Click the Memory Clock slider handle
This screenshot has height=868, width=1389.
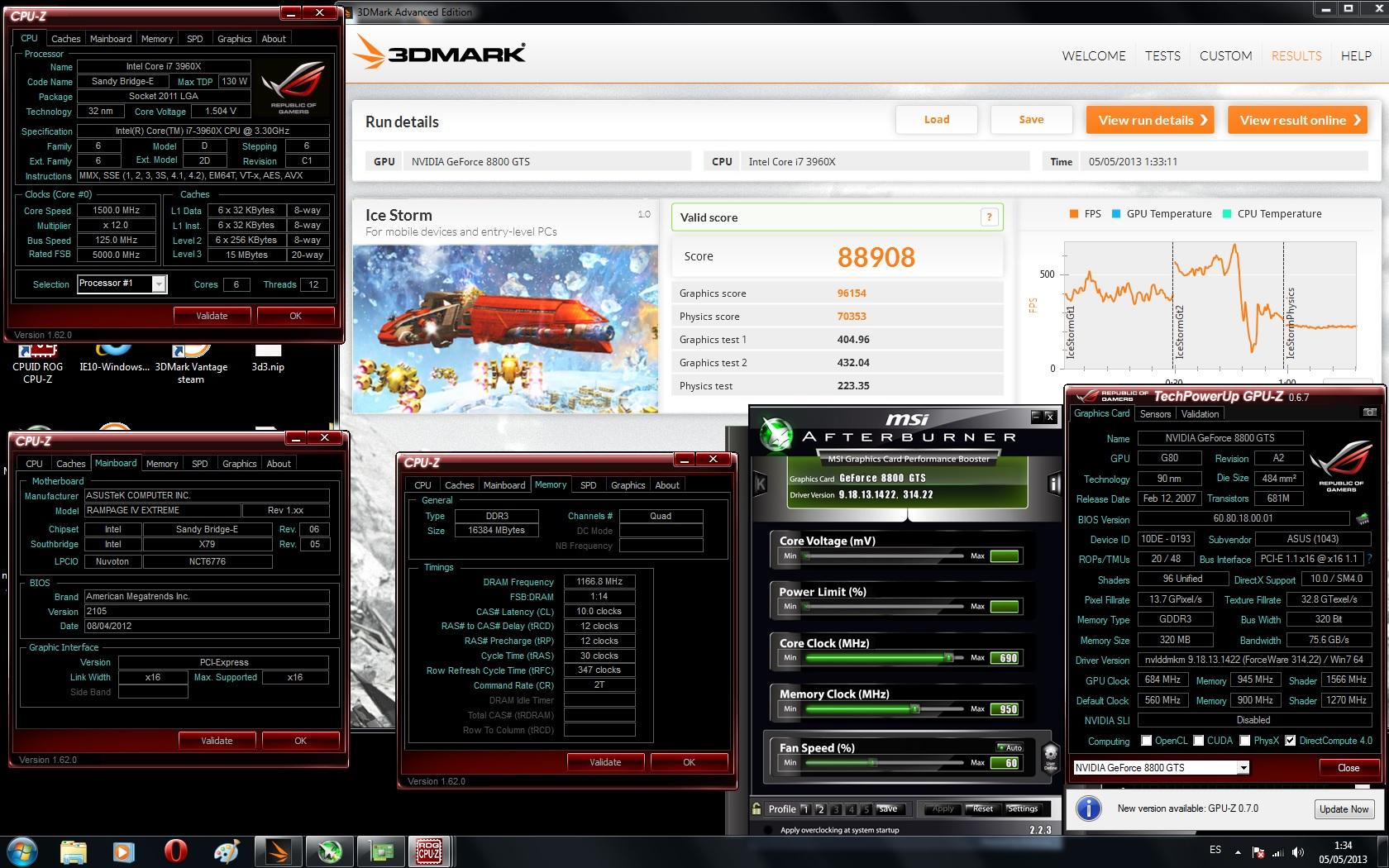pyautogui.click(x=915, y=708)
